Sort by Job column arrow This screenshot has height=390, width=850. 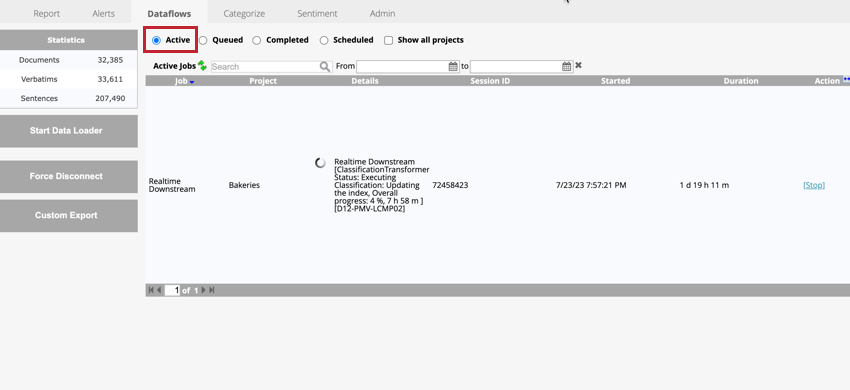pos(192,82)
